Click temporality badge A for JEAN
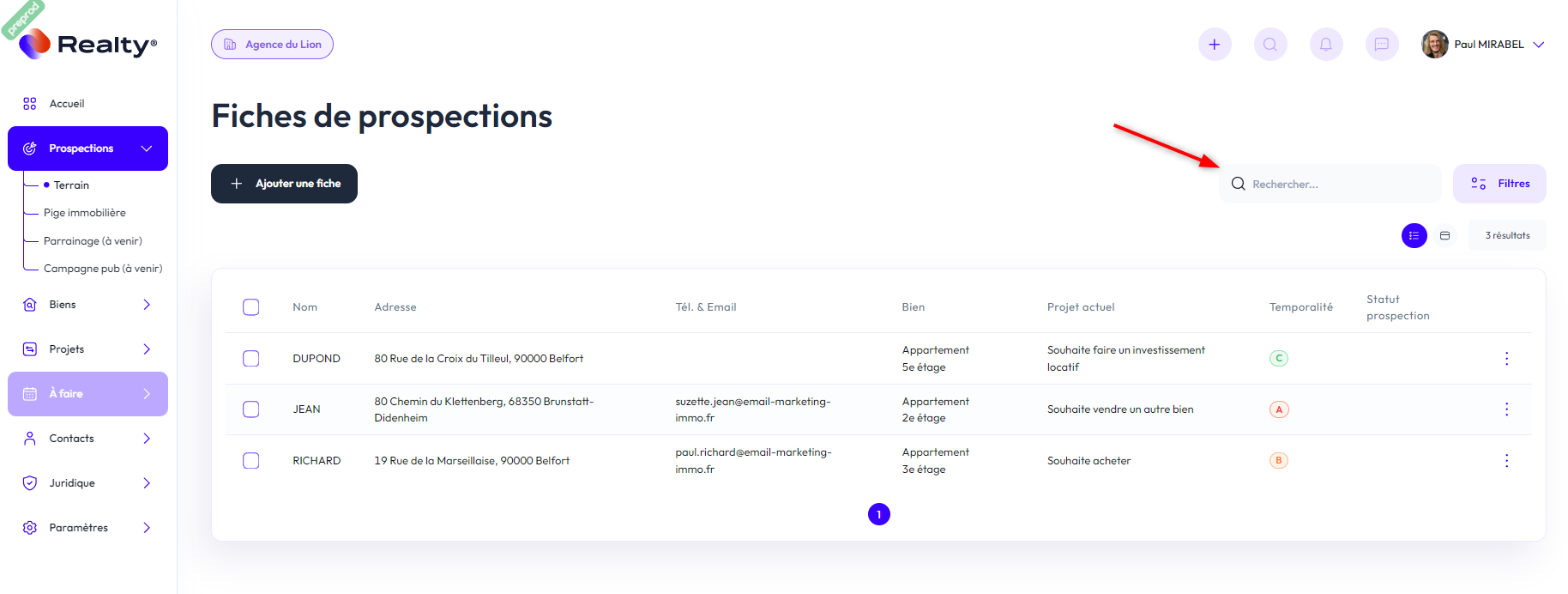 coord(1279,409)
